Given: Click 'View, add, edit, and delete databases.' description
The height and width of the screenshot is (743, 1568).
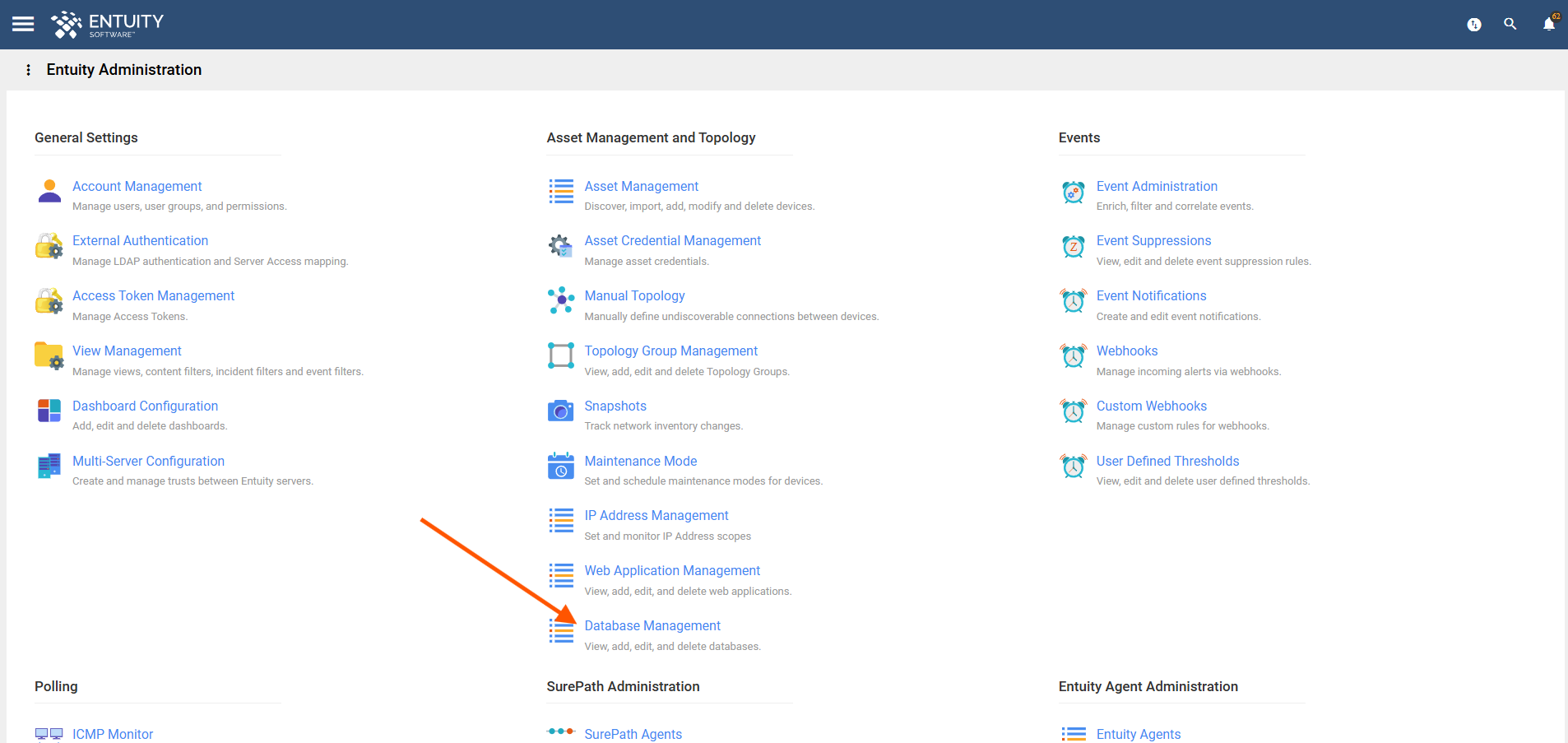Looking at the screenshot, I should click(x=672, y=647).
